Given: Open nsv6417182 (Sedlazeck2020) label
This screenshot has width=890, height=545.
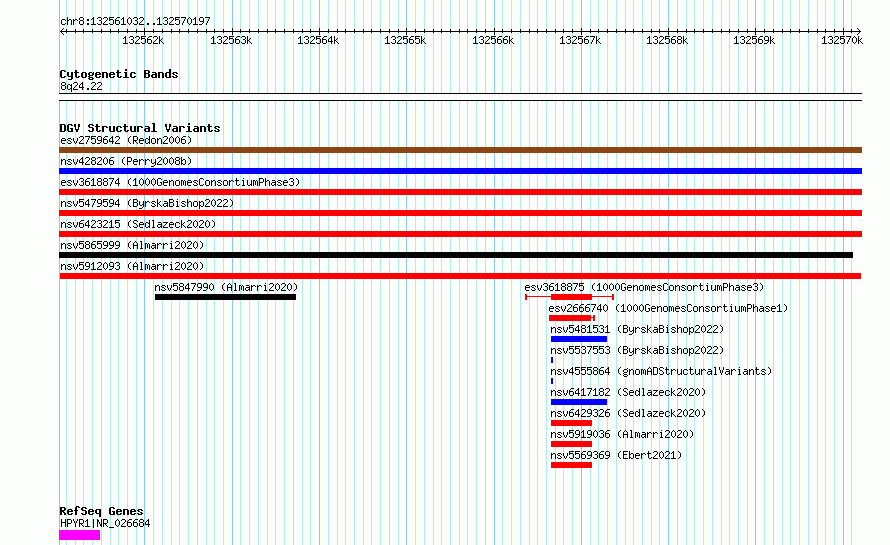Looking at the screenshot, I should pyautogui.click(x=628, y=392).
